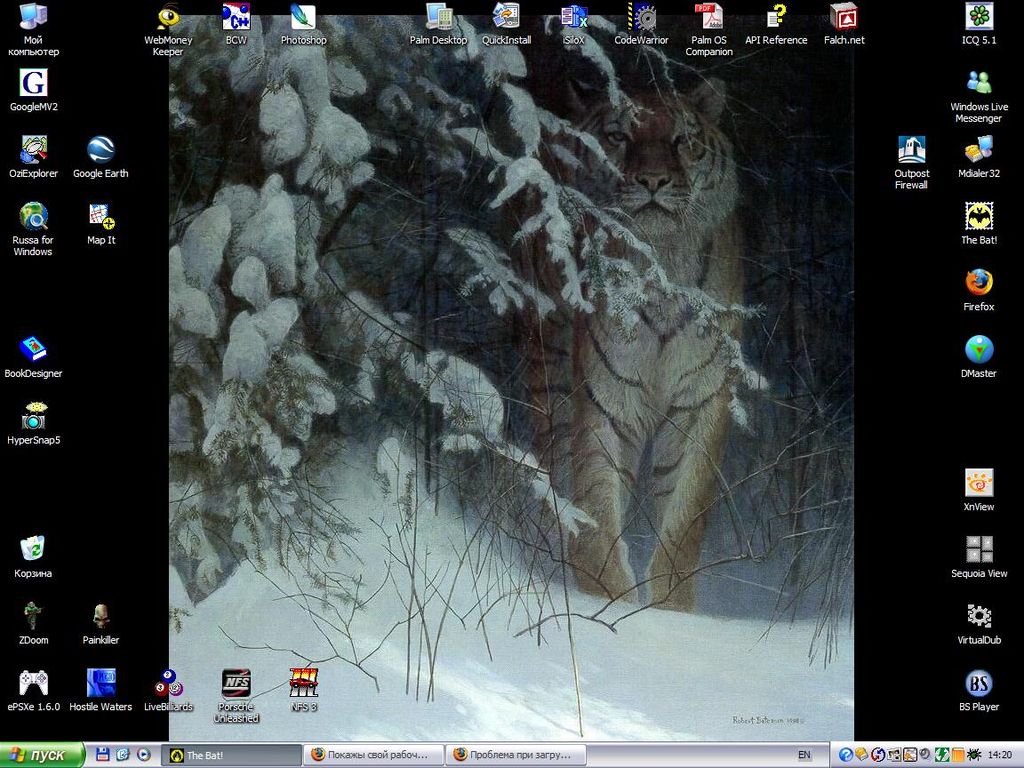Viewport: 1024px width, 768px height.
Task: Click the EN language indicator
Action: (804, 755)
